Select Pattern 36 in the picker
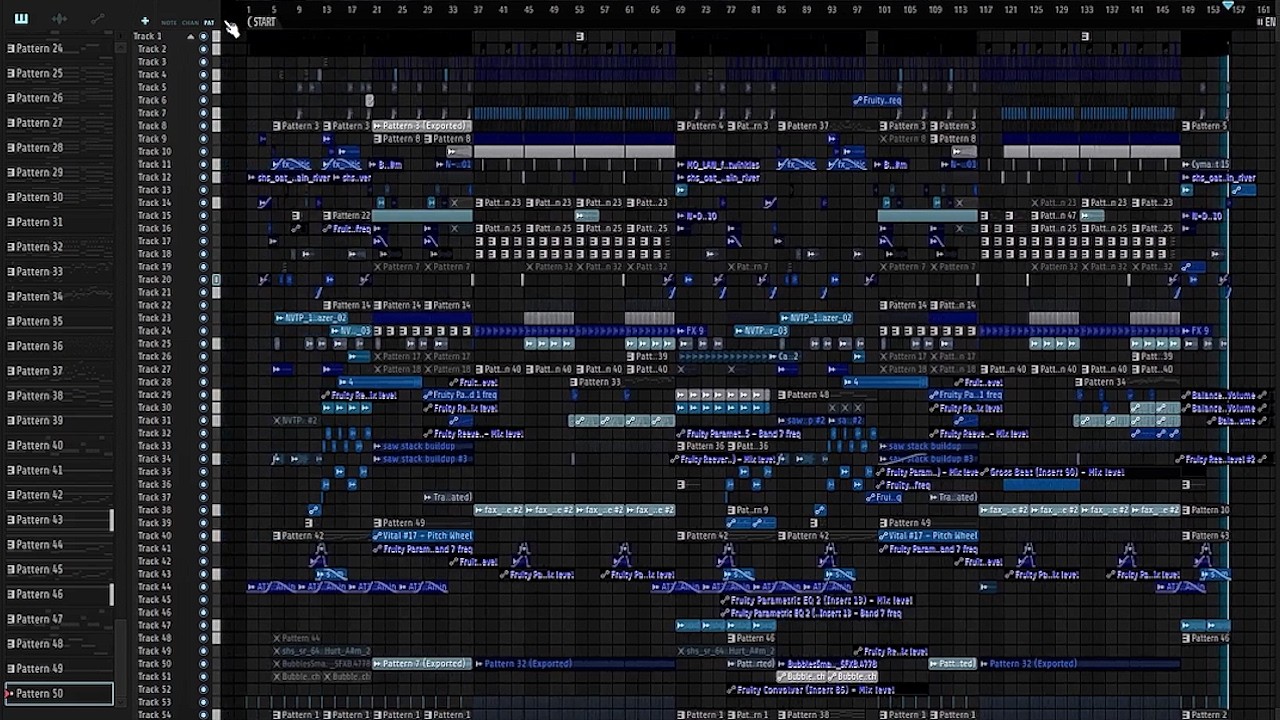 (x=58, y=346)
